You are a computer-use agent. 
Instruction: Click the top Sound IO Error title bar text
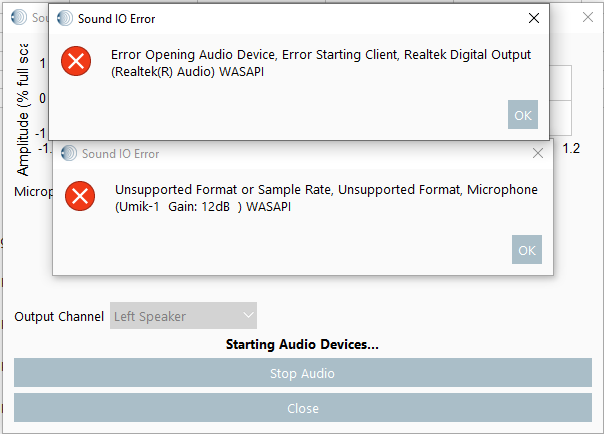point(116,18)
